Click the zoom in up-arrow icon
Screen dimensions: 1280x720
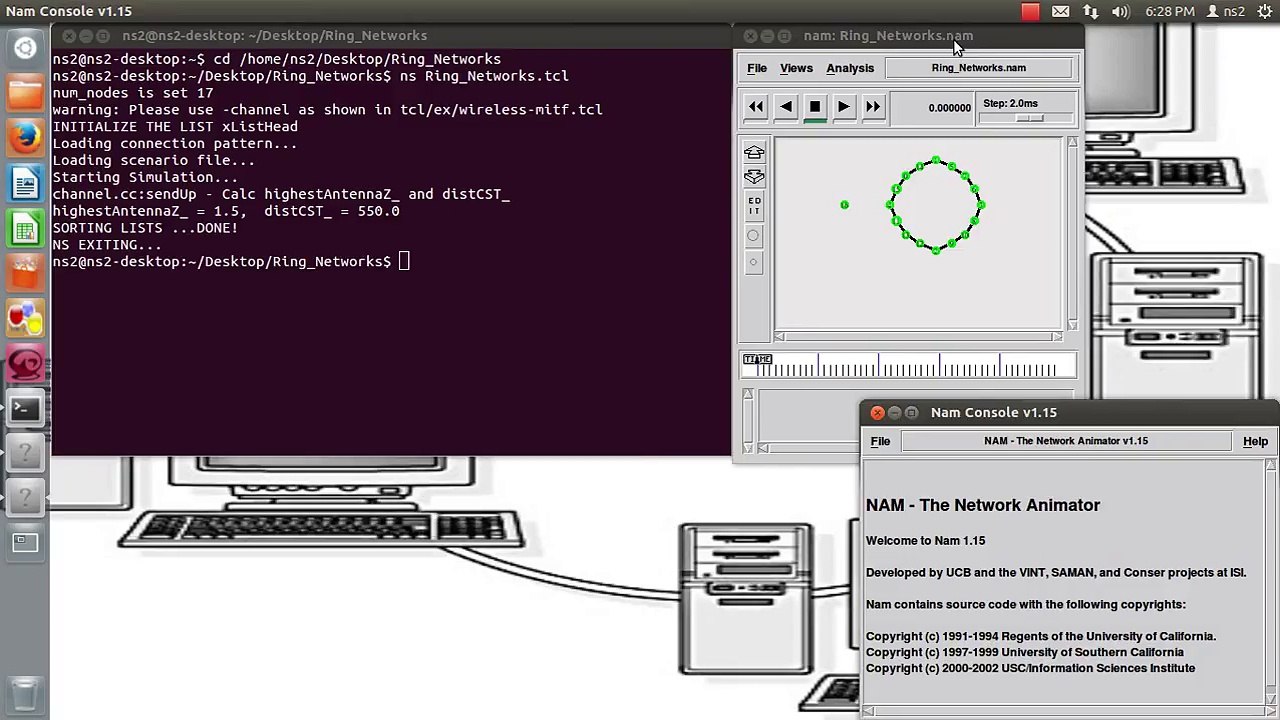(x=754, y=153)
